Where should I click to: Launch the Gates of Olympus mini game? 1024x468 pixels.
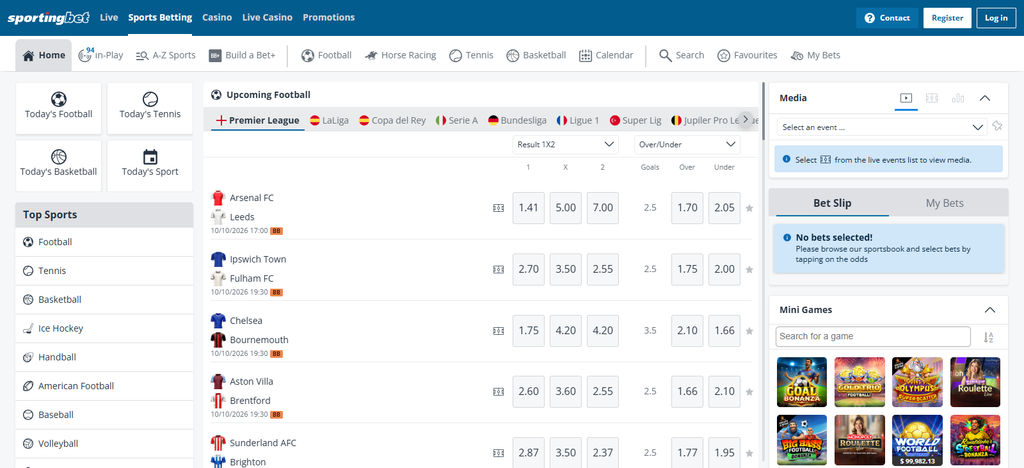click(x=918, y=382)
